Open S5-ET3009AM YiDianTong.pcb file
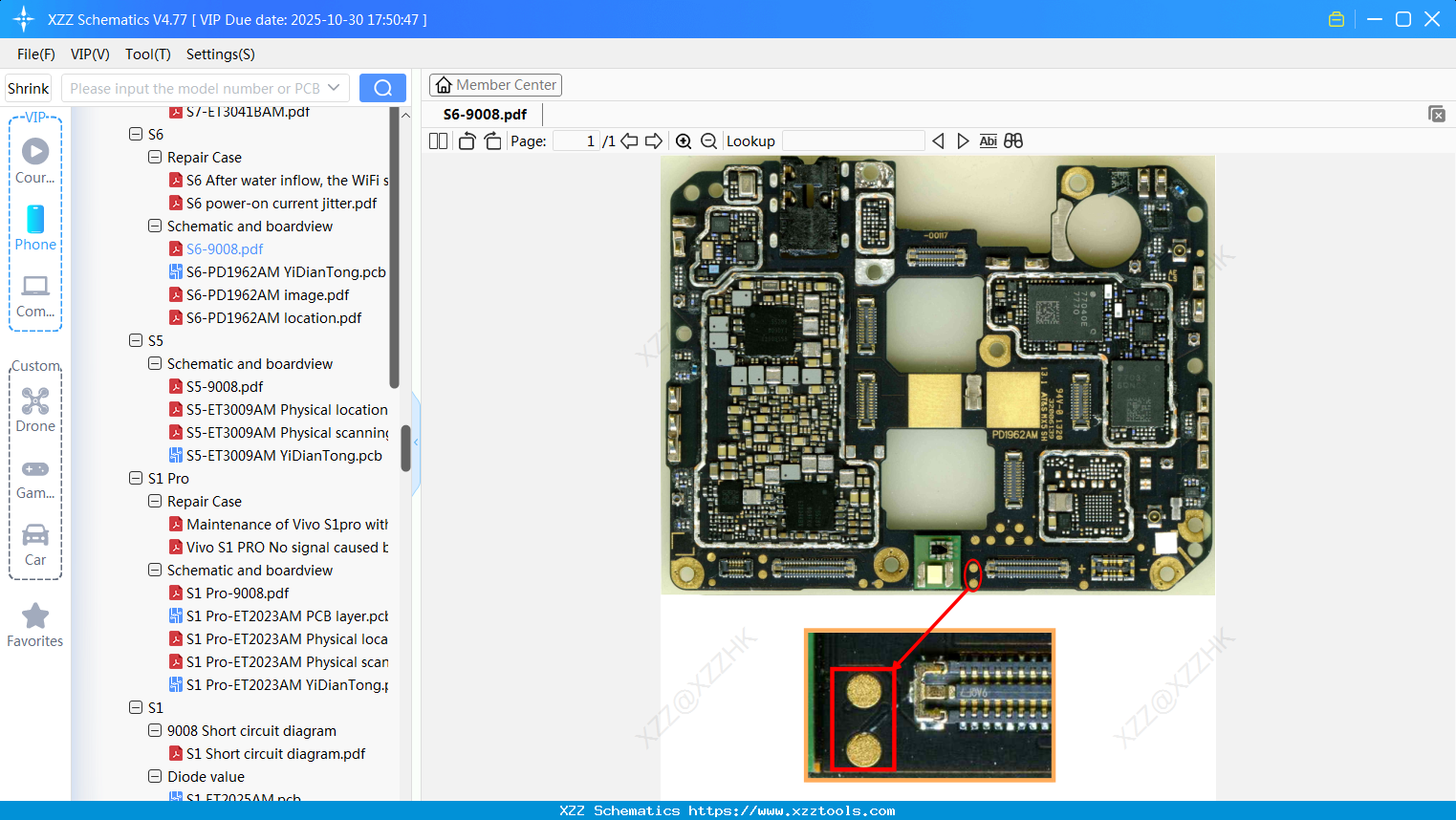This screenshot has width=1456, height=820. [284, 456]
